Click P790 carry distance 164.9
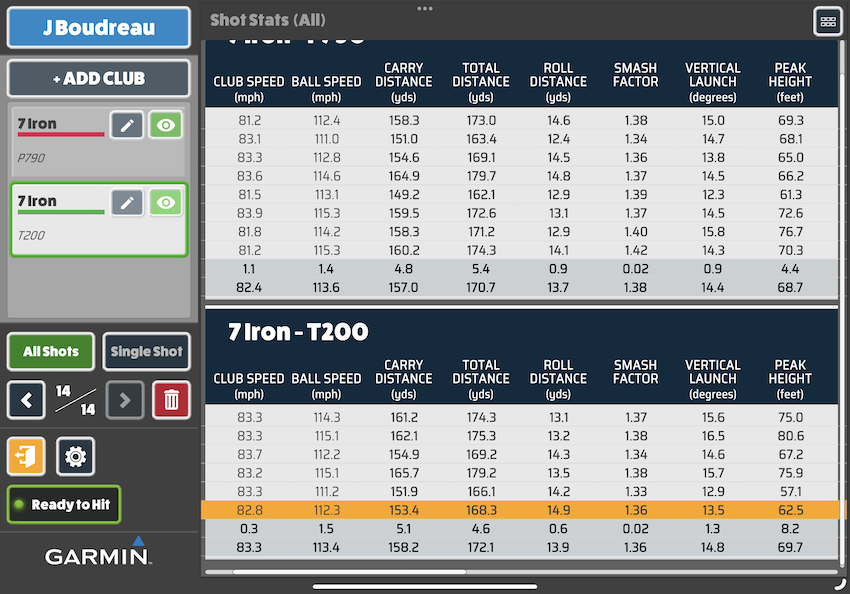The image size is (850, 594). (404, 176)
